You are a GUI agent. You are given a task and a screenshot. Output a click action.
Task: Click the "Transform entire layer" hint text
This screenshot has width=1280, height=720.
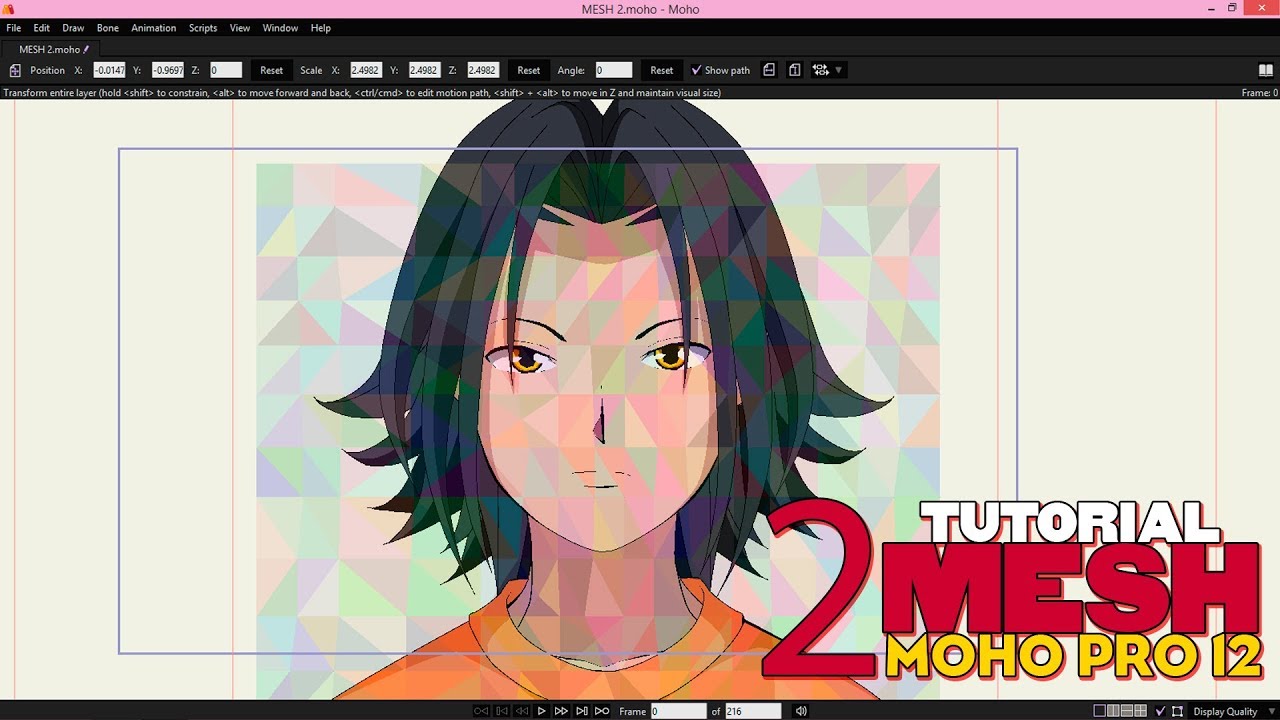pyautogui.click(x=362, y=93)
